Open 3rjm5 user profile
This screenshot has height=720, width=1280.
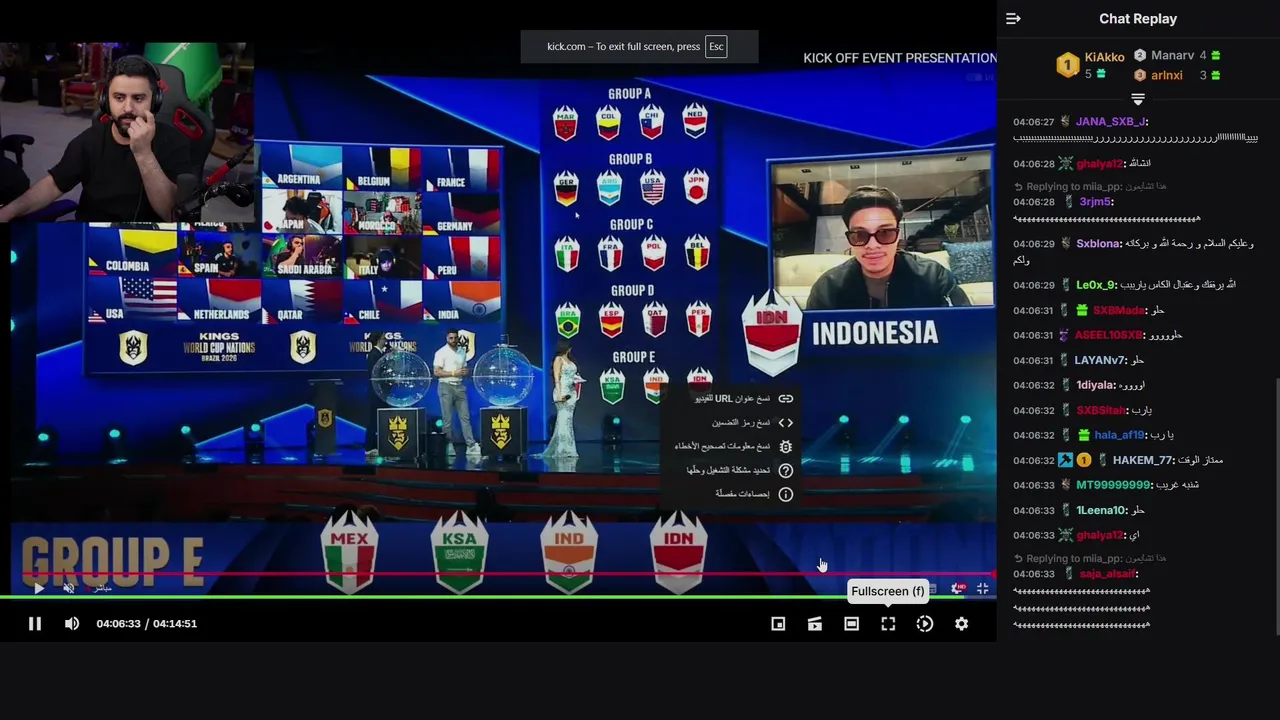pos(1097,202)
